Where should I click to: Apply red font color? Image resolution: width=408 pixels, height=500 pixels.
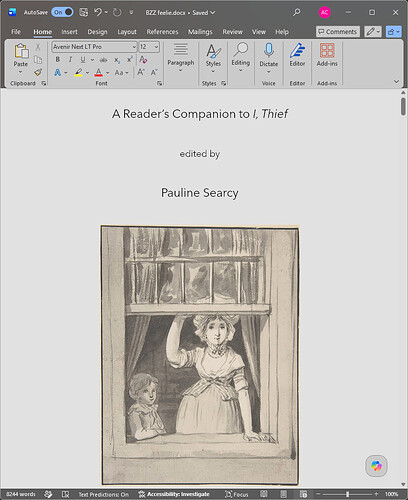tap(99, 72)
